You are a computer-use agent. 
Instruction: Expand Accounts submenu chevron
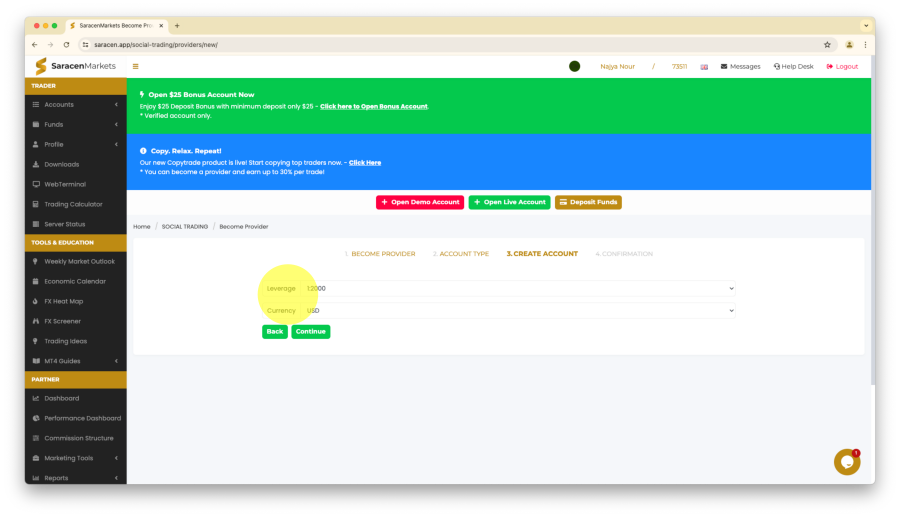(x=117, y=104)
